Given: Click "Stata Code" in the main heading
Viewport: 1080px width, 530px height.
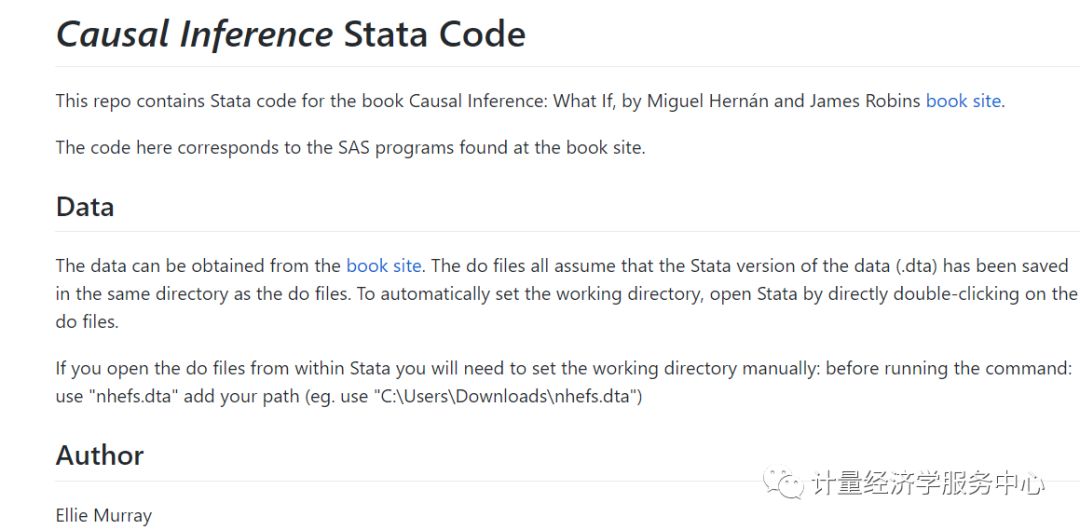Looking at the screenshot, I should (x=435, y=34).
